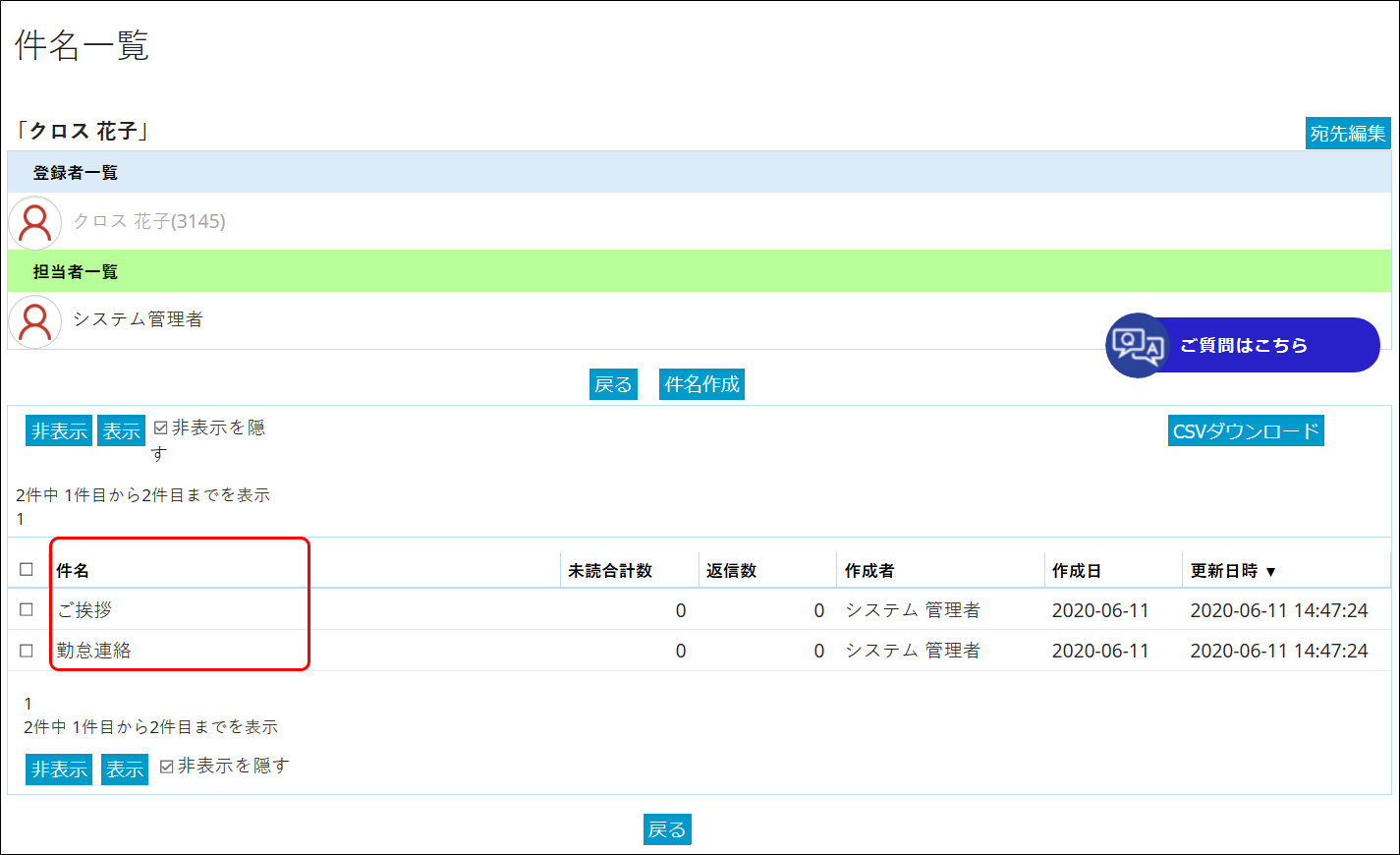
Task: Open the 勤怠連絡 subject
Action: coord(93,651)
